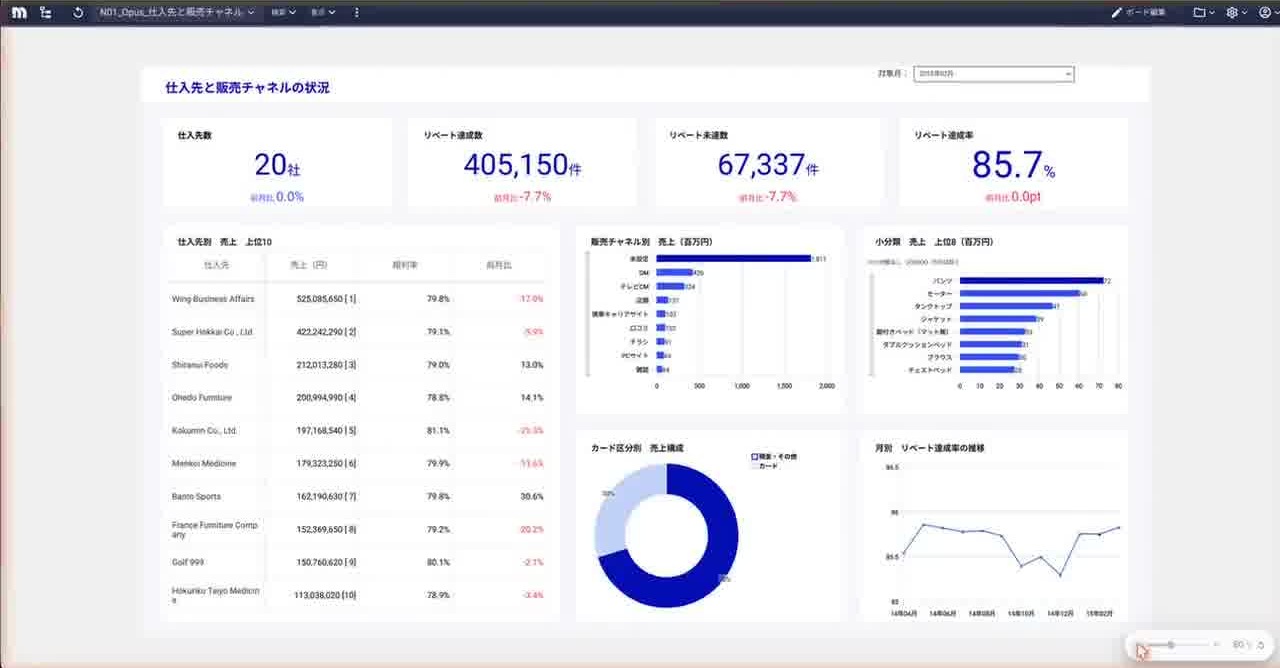Screen dimensions: 1280x668
Task: Click the 85.7% rebate rate figure
Action: (x=1014, y=165)
